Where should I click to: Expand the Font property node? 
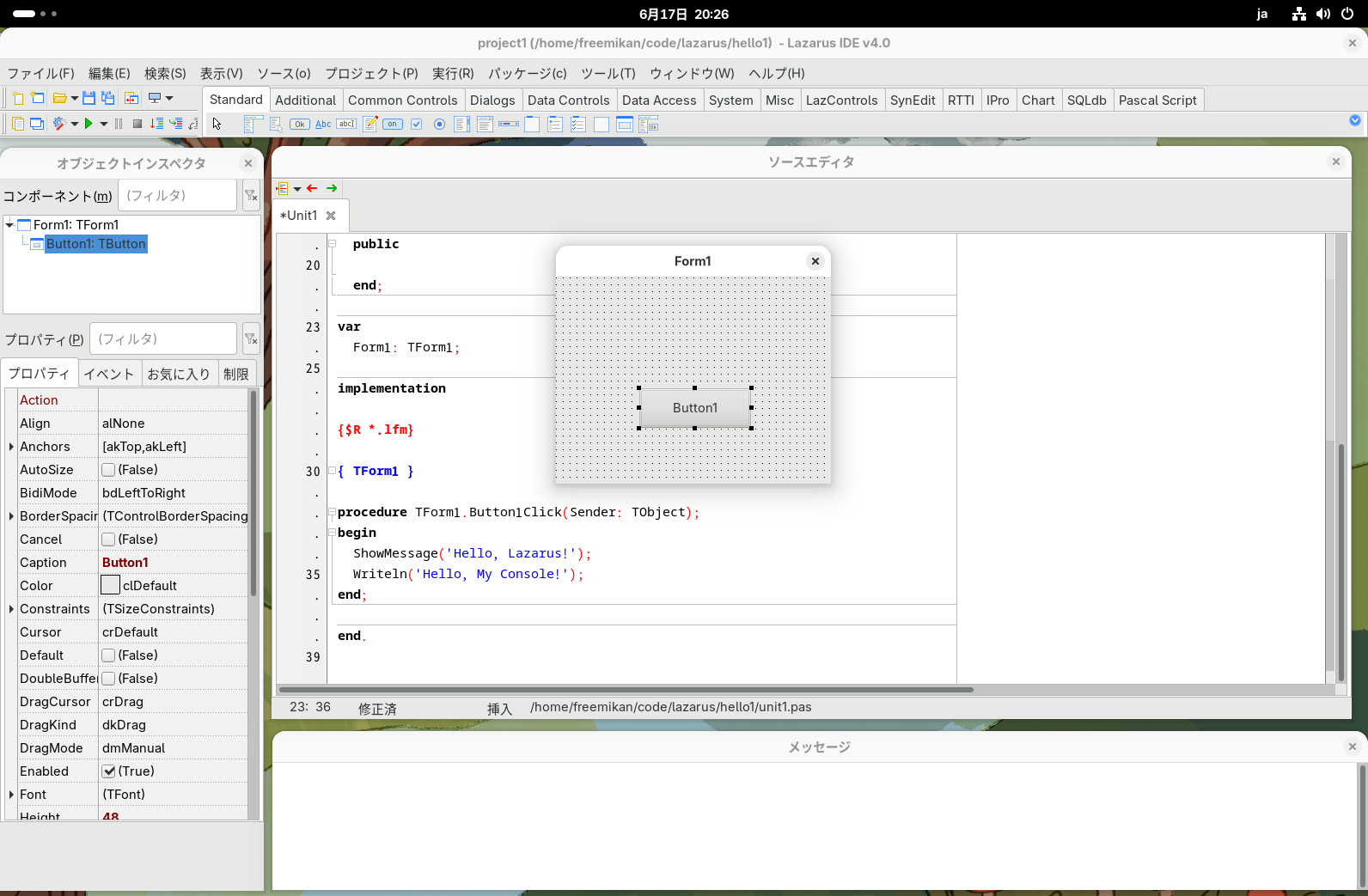(x=11, y=795)
